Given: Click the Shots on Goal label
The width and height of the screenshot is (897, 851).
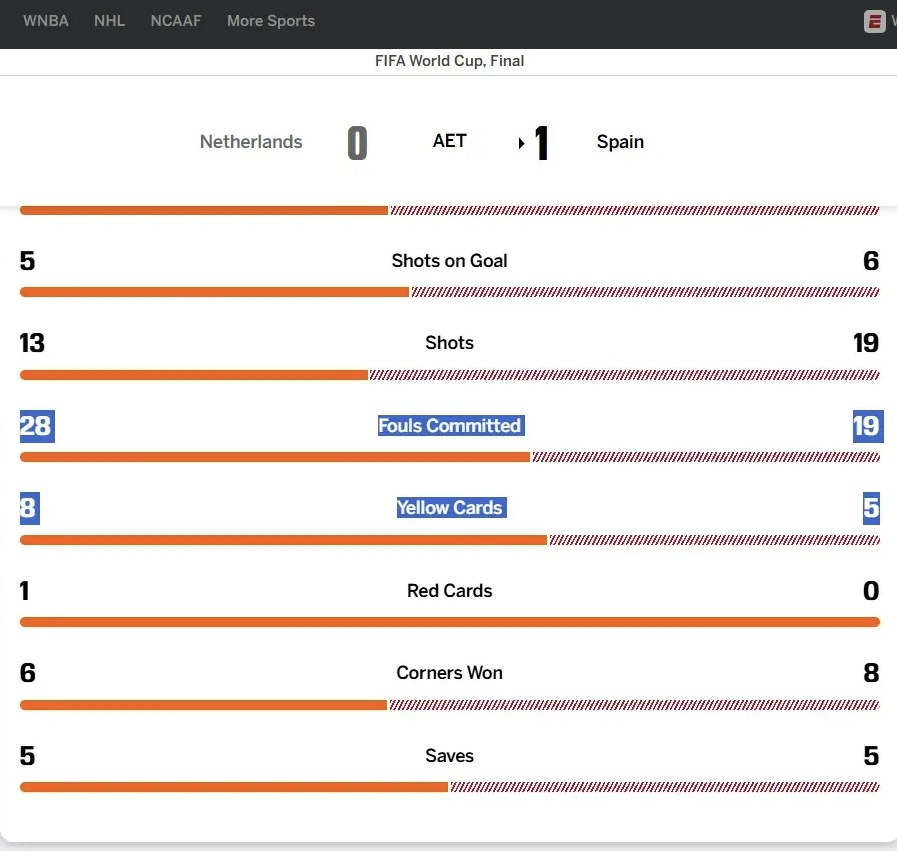Looking at the screenshot, I should pyautogui.click(x=449, y=261).
